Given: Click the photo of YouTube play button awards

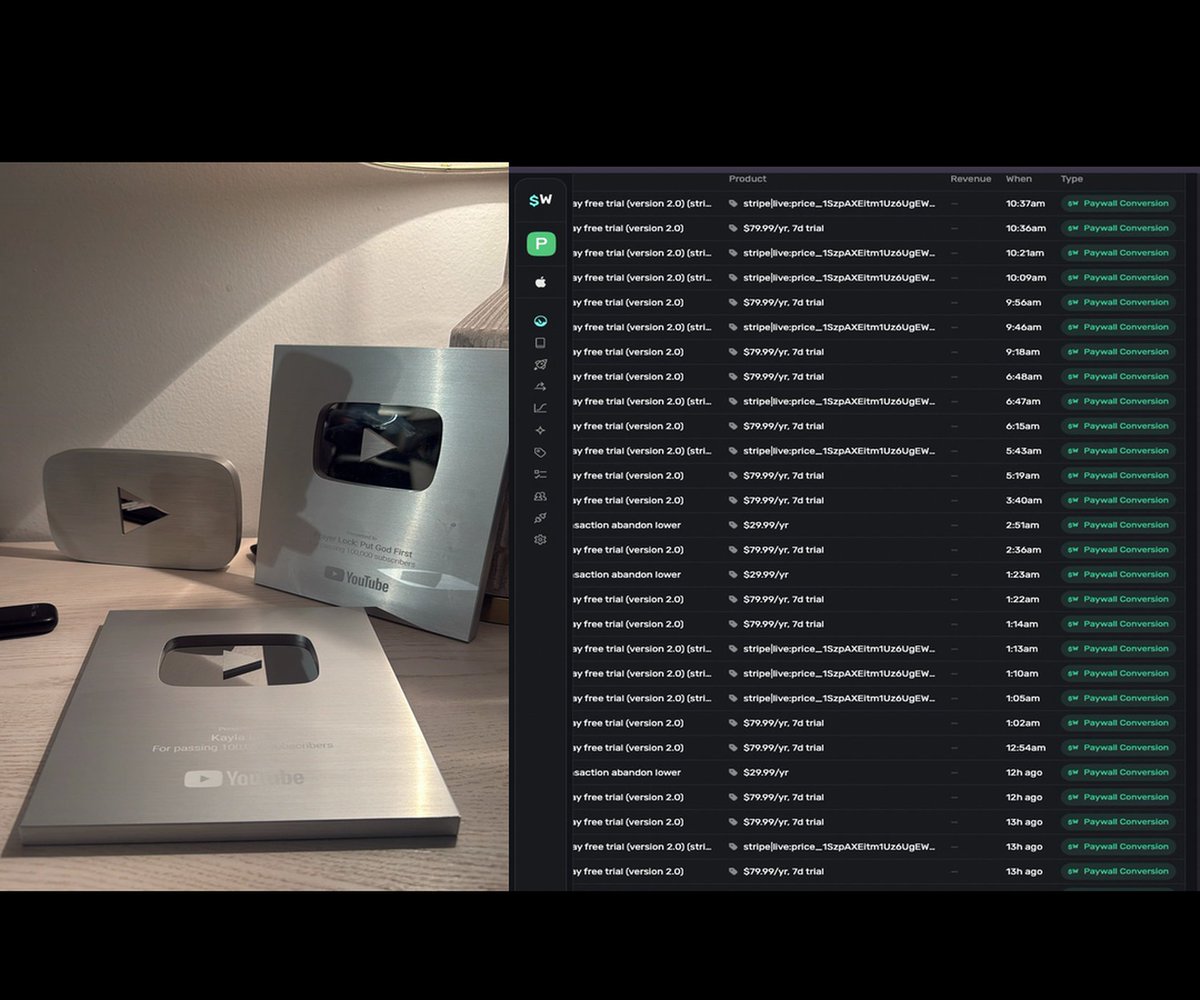Looking at the screenshot, I should click(254, 527).
